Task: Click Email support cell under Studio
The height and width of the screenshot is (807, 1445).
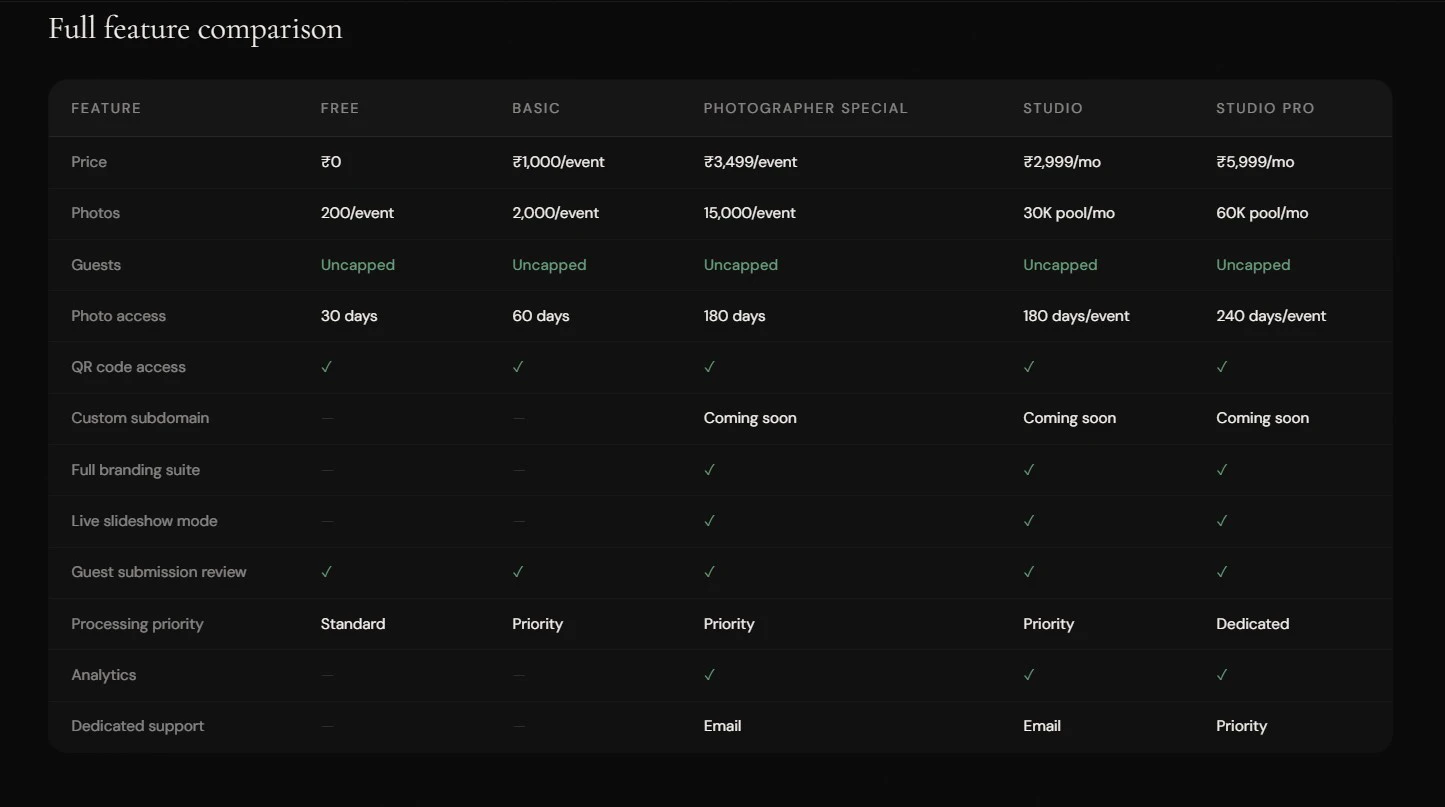Action: pyautogui.click(x=1042, y=726)
